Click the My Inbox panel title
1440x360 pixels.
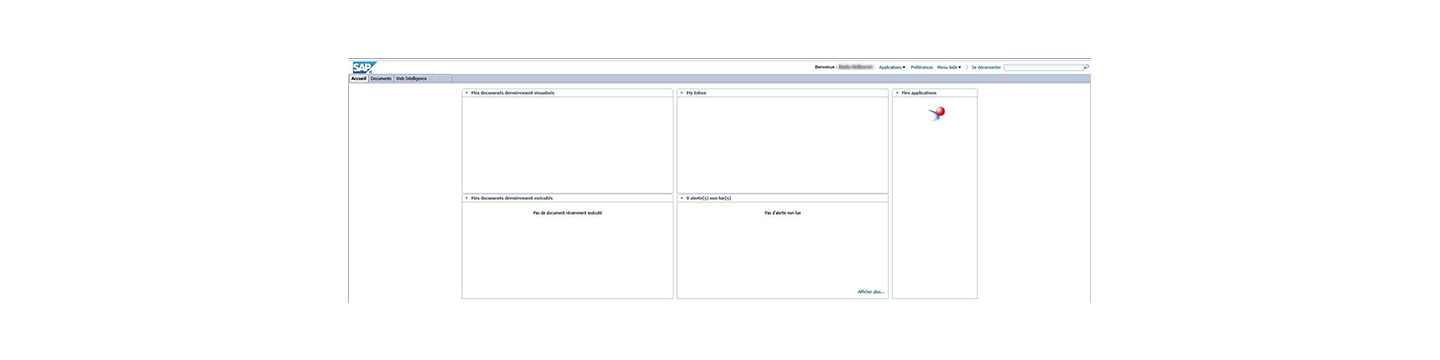pos(696,93)
